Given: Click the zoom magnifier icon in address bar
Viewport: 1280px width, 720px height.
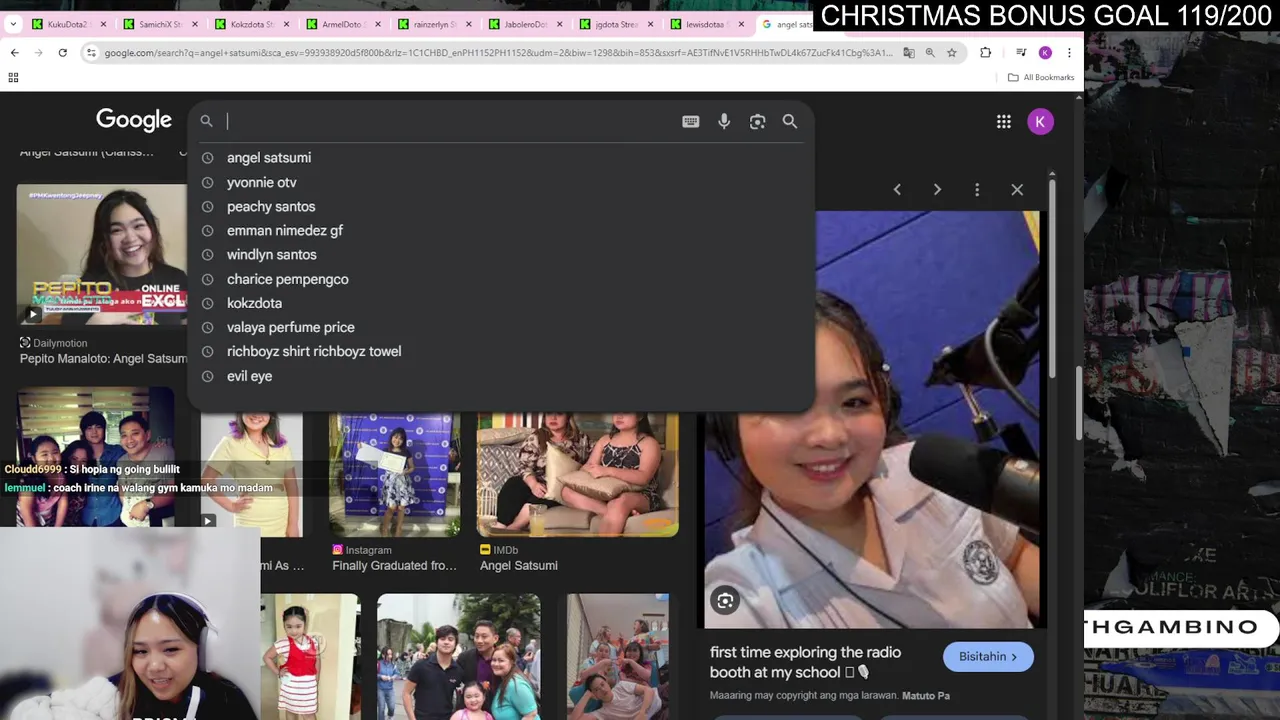Looking at the screenshot, I should pyautogui.click(x=930, y=52).
